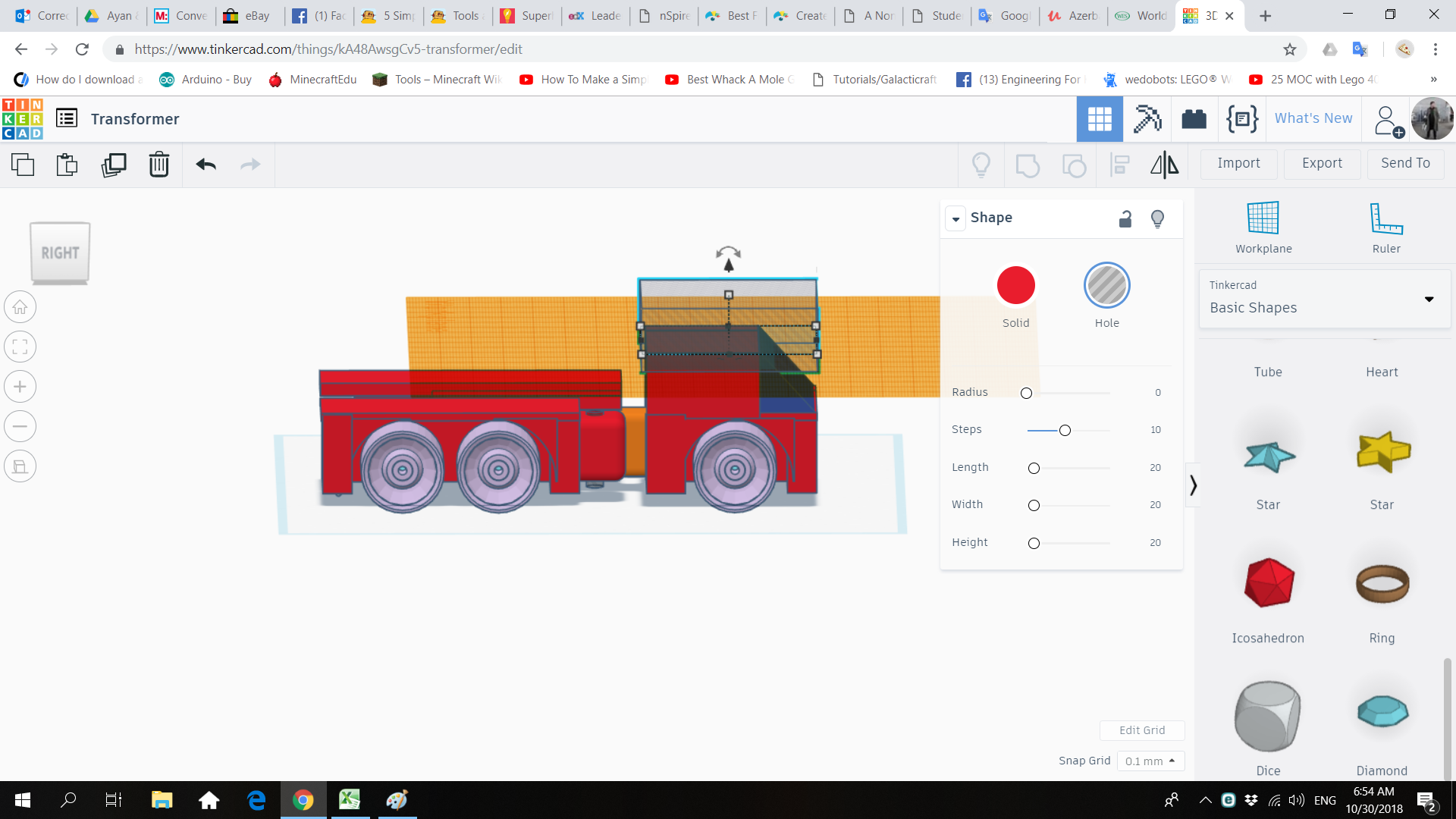
Task: Open the Codeblocks editor icon
Action: point(1241,119)
